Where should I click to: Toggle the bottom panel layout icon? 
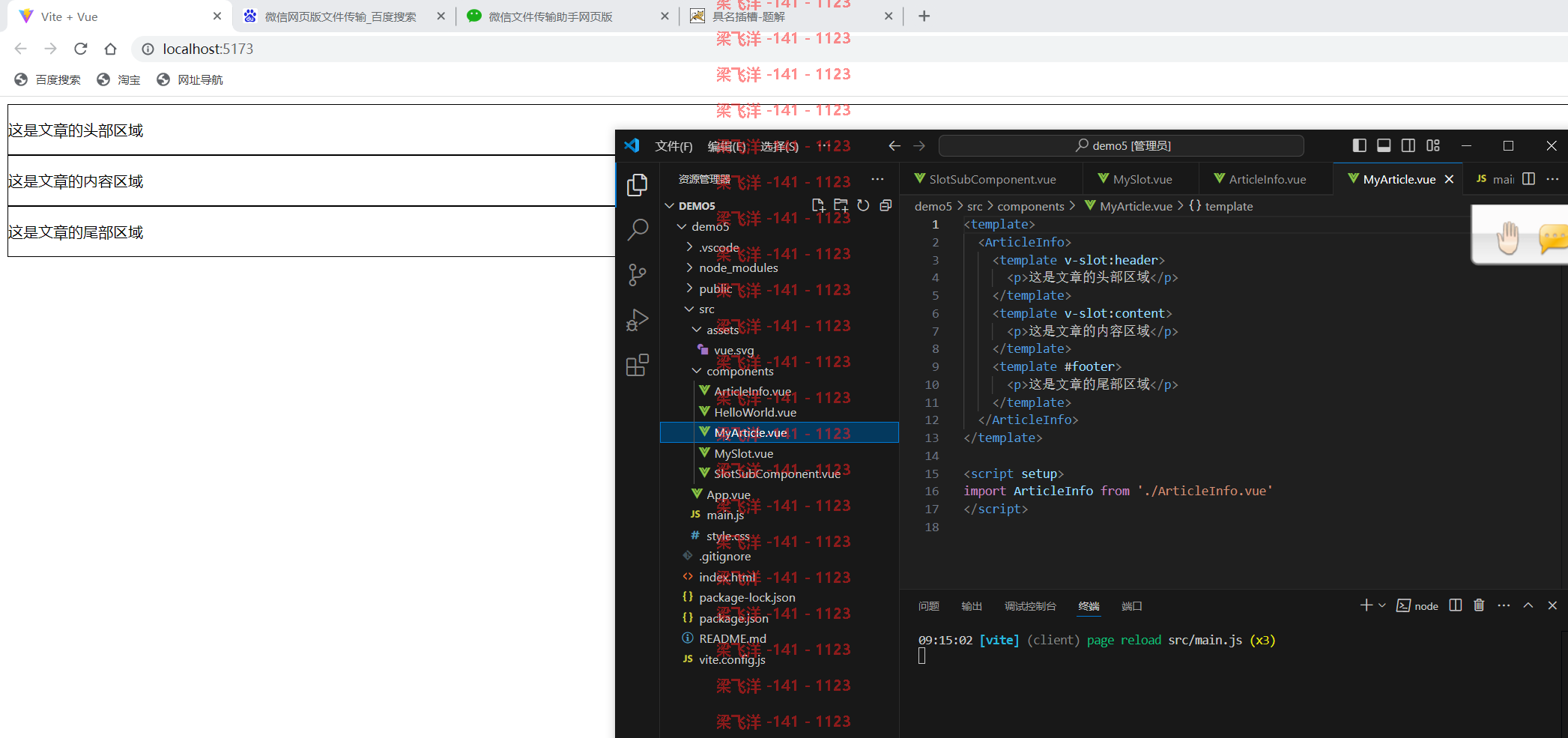(x=1384, y=145)
